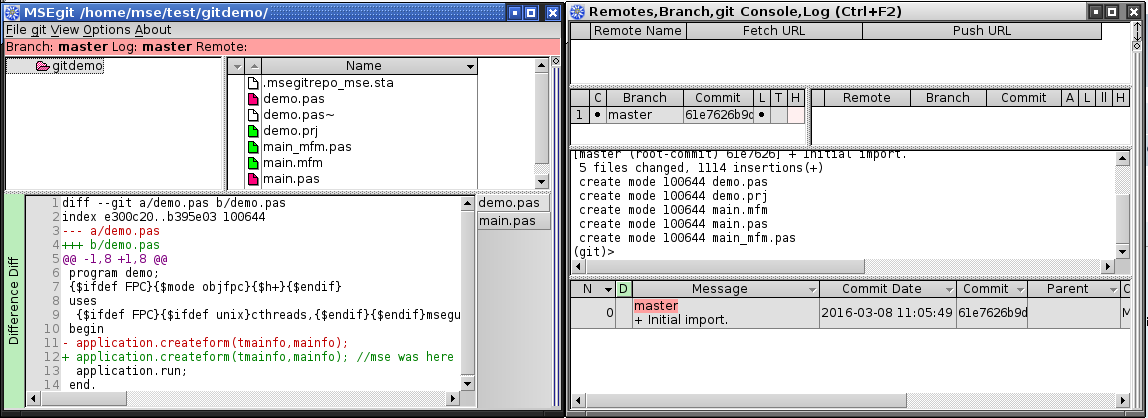The image size is (1148, 418).
Task: Click the untracked demo.pas~ file icon
Action: tap(253, 115)
